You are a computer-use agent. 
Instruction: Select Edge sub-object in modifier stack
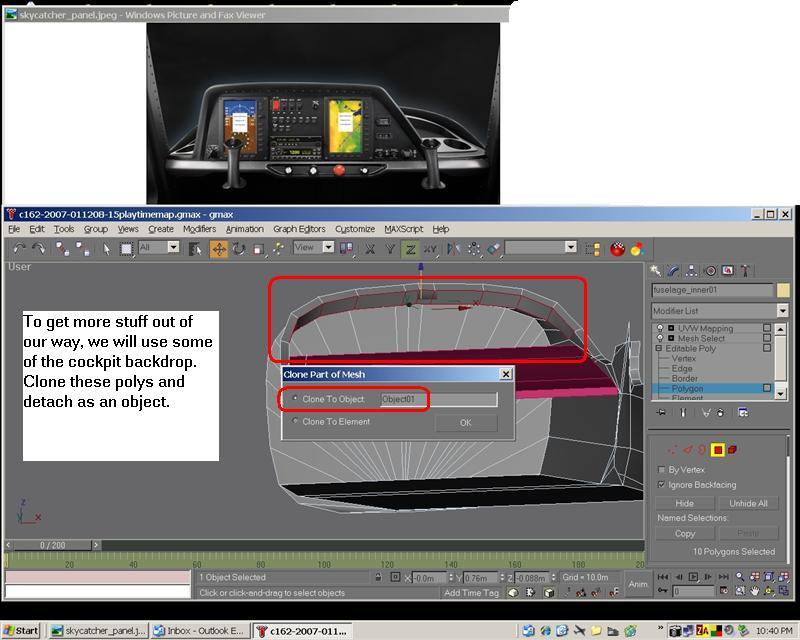[682, 368]
